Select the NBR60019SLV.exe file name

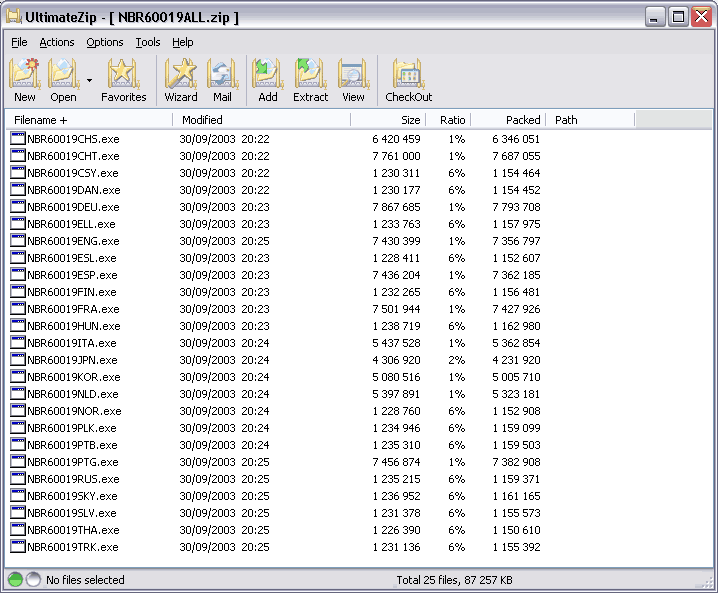coord(72,513)
